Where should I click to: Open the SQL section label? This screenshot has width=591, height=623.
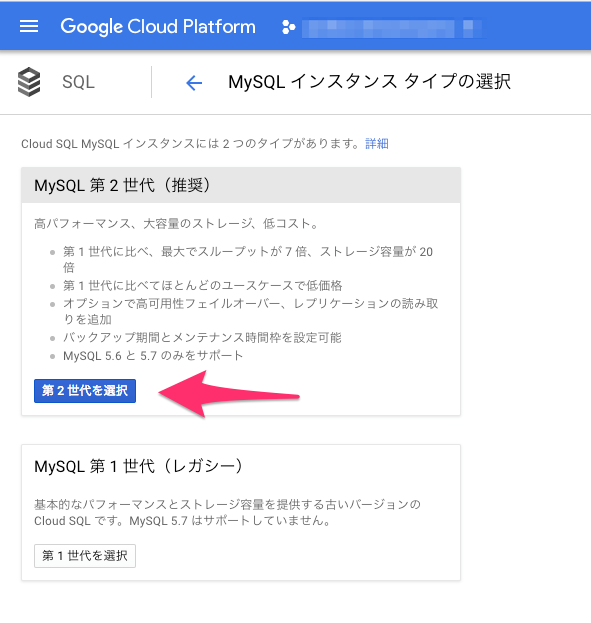click(x=78, y=82)
